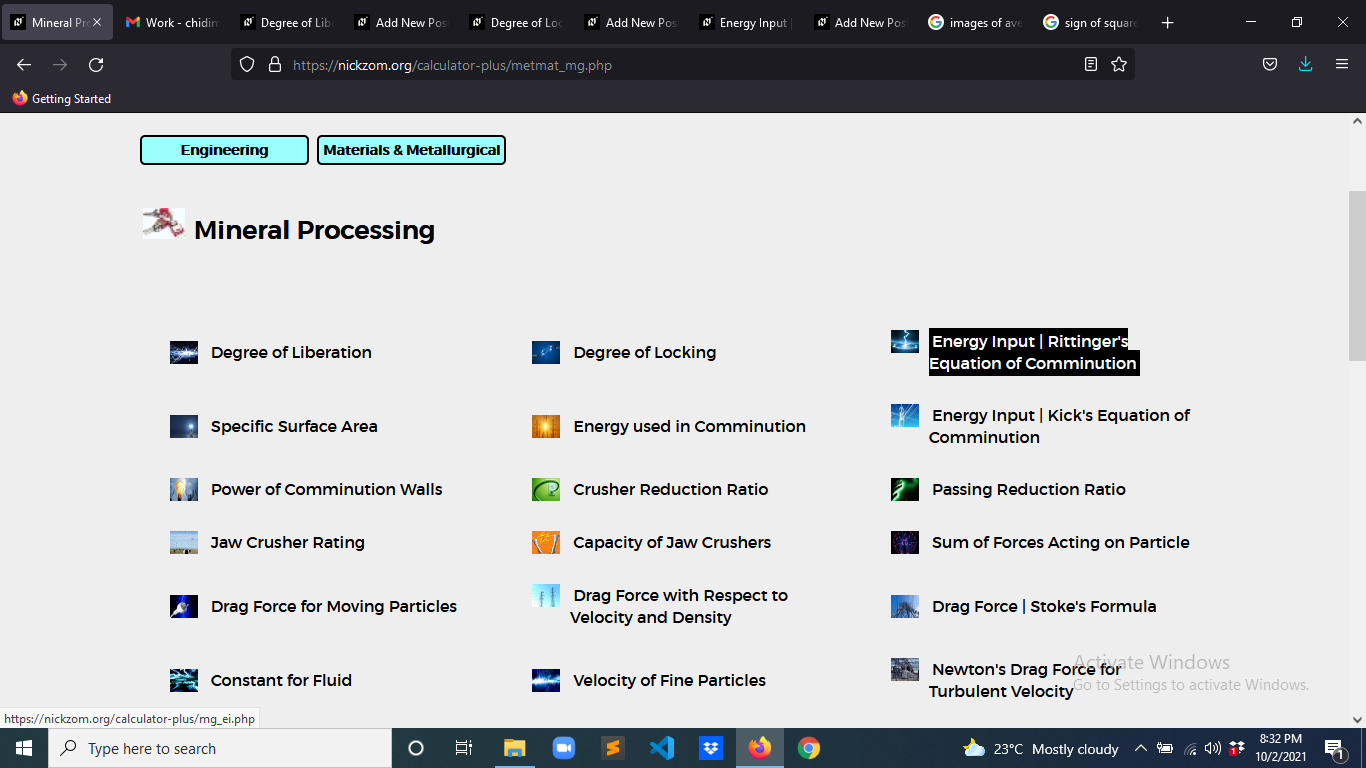Open Sum of Forces Acting on Particle link

[1061, 542]
